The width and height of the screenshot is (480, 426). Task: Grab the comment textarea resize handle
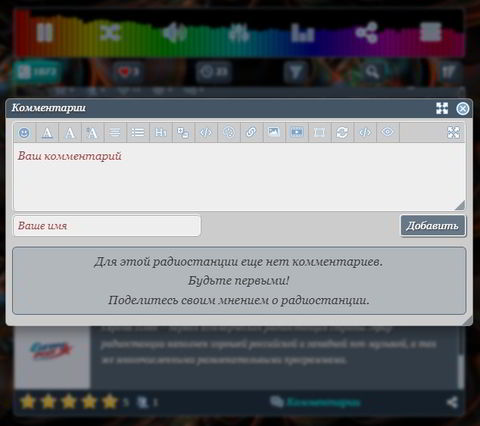(460, 205)
